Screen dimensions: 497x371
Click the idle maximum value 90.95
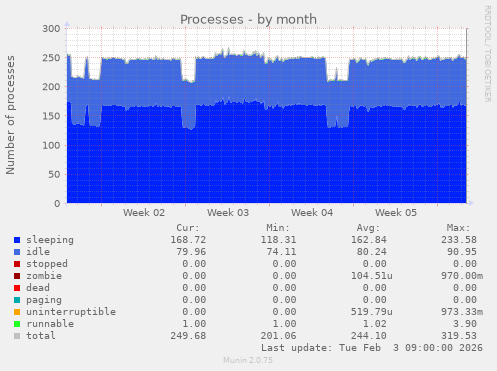click(462, 252)
